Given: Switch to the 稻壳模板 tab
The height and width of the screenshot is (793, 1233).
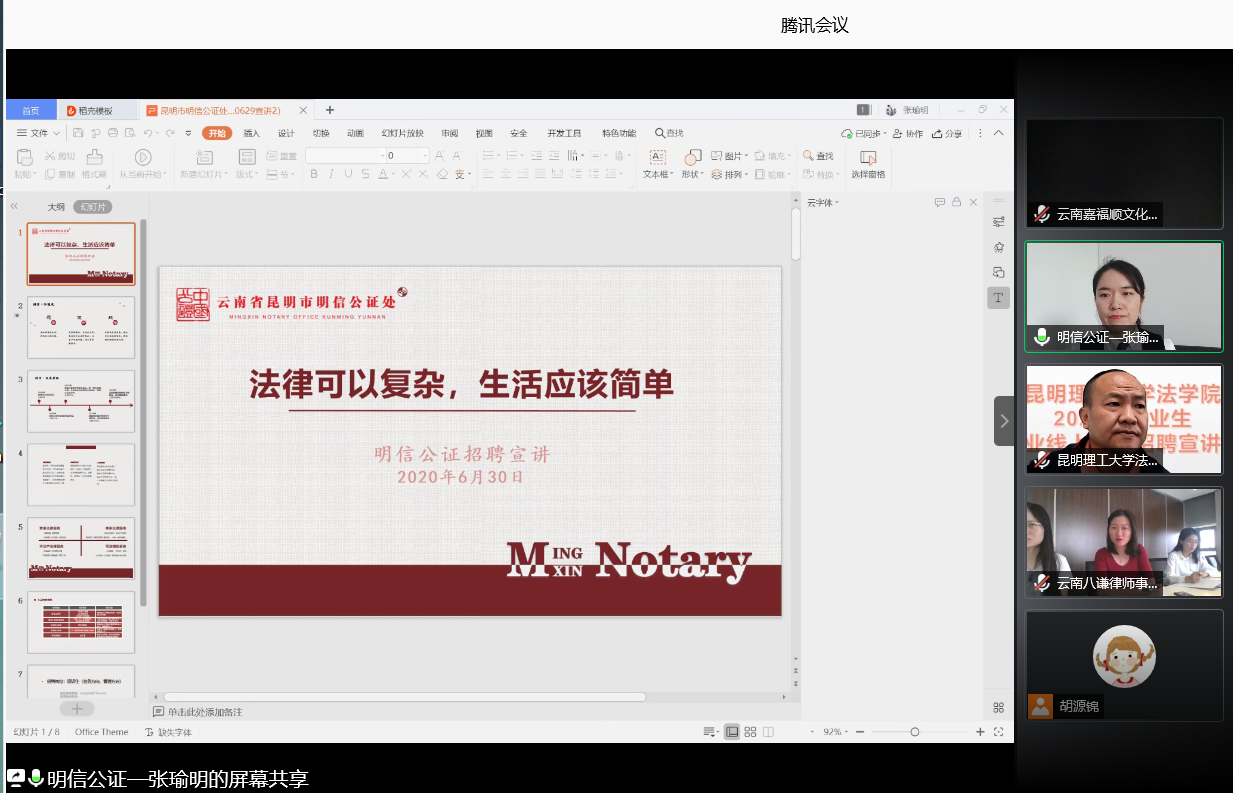Looking at the screenshot, I should tap(96, 110).
